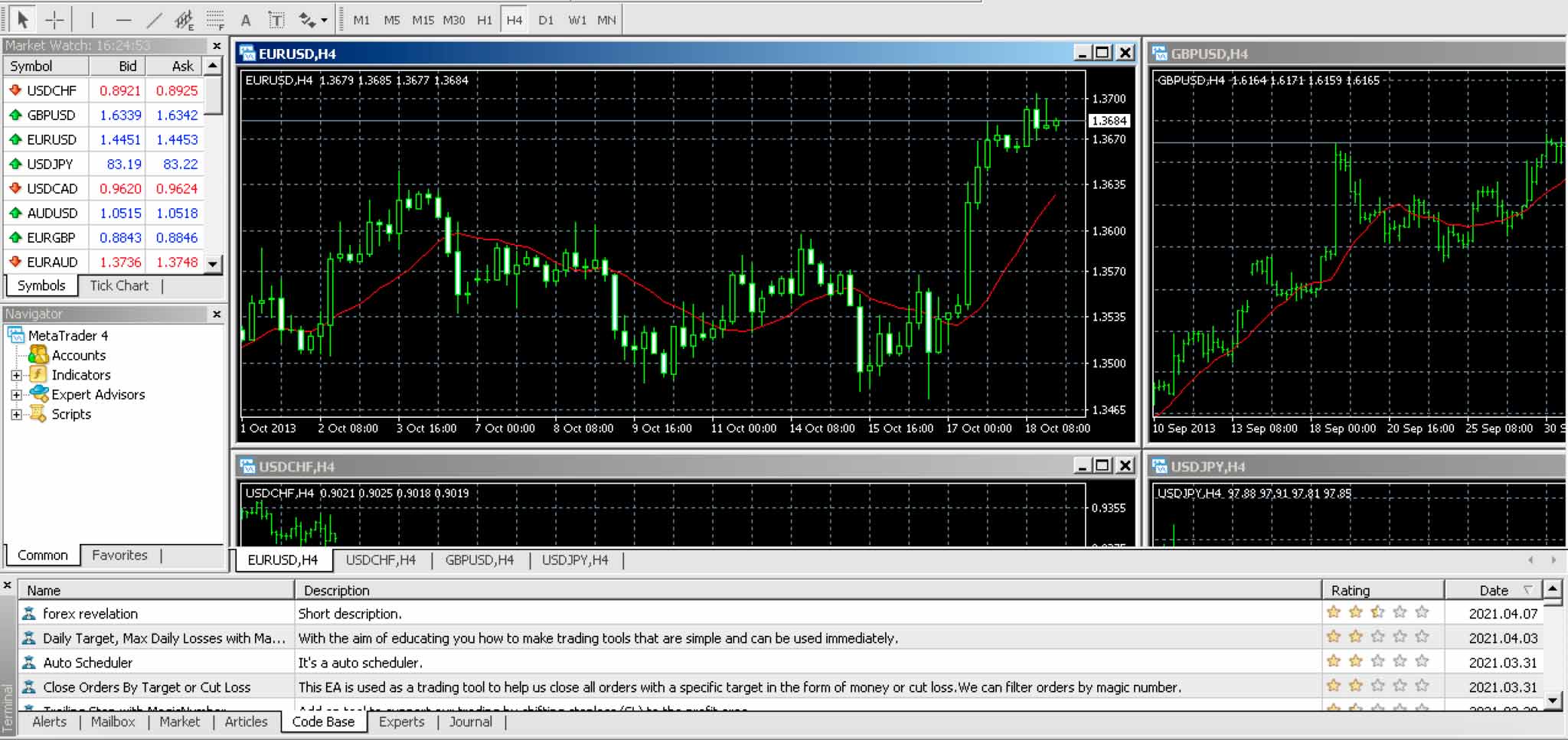Switch timeframe to M1

pyautogui.click(x=361, y=20)
